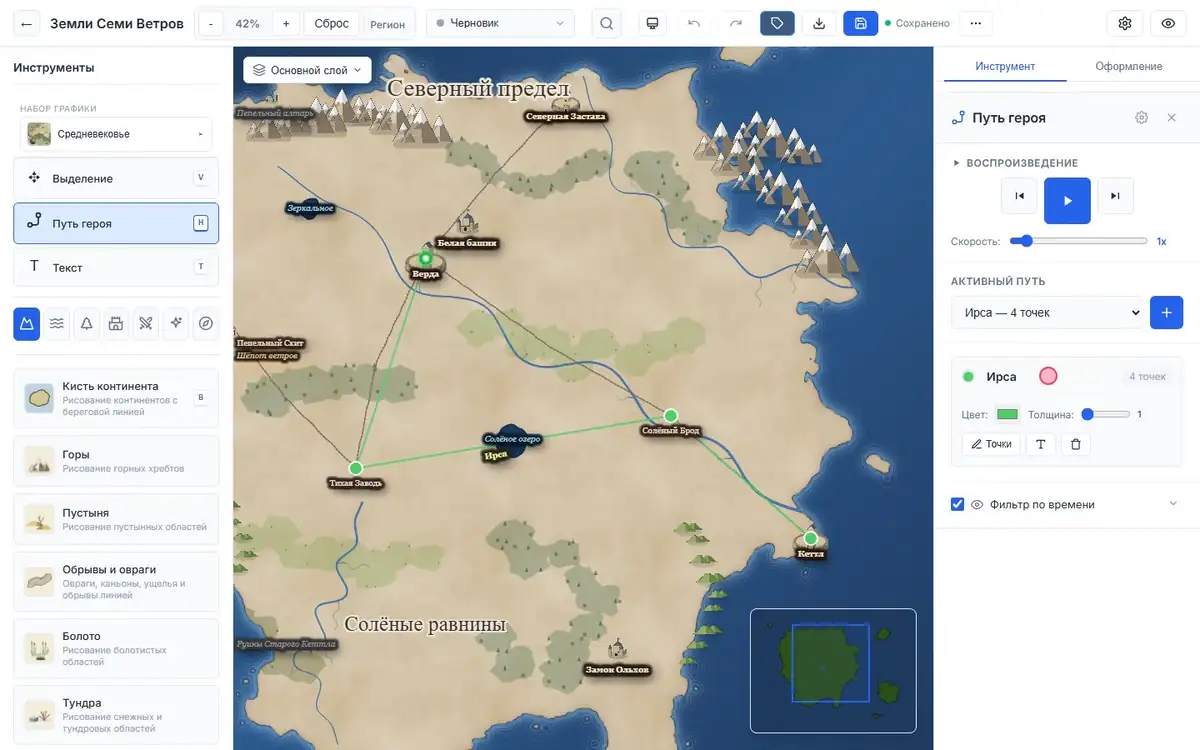The width and height of the screenshot is (1200, 750).
Task: Switch to the Инструмент tab
Action: pos(1005,66)
